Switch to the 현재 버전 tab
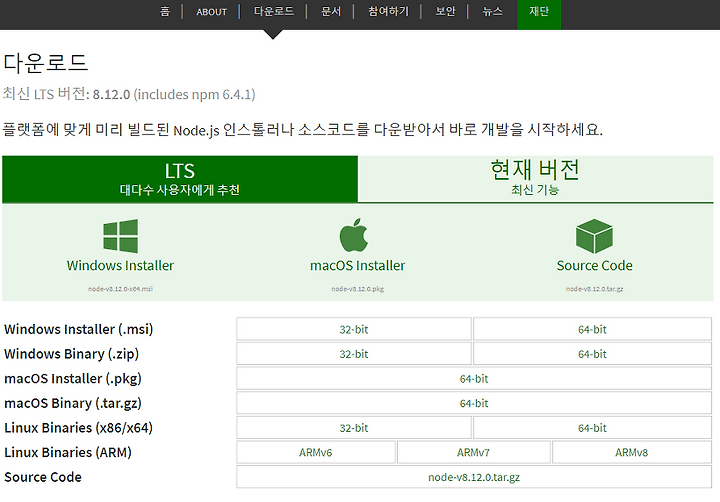 click(535, 178)
